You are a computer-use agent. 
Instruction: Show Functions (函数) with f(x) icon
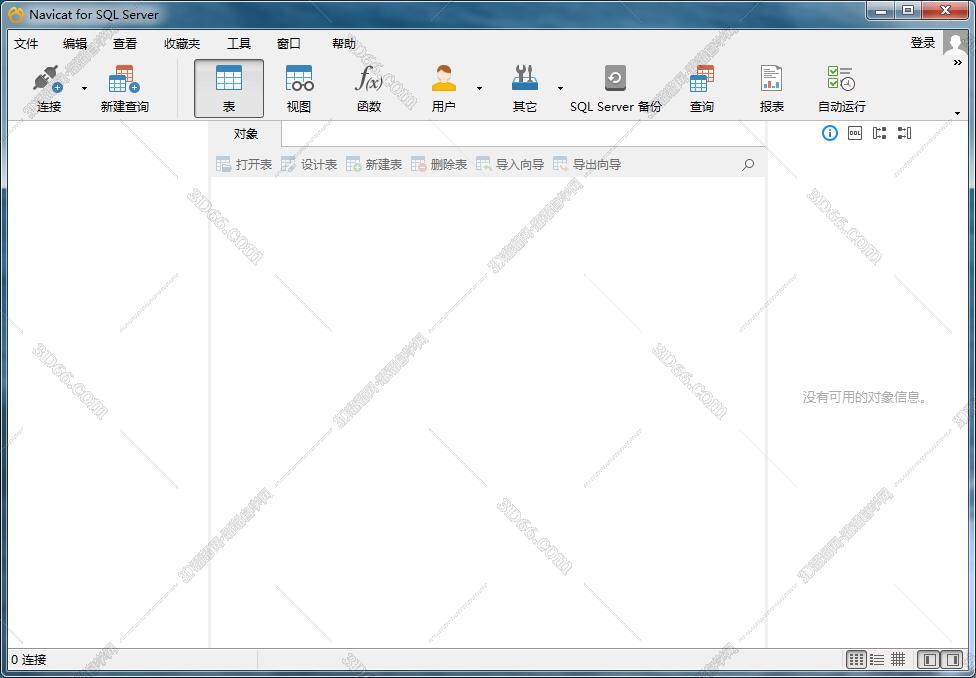368,88
